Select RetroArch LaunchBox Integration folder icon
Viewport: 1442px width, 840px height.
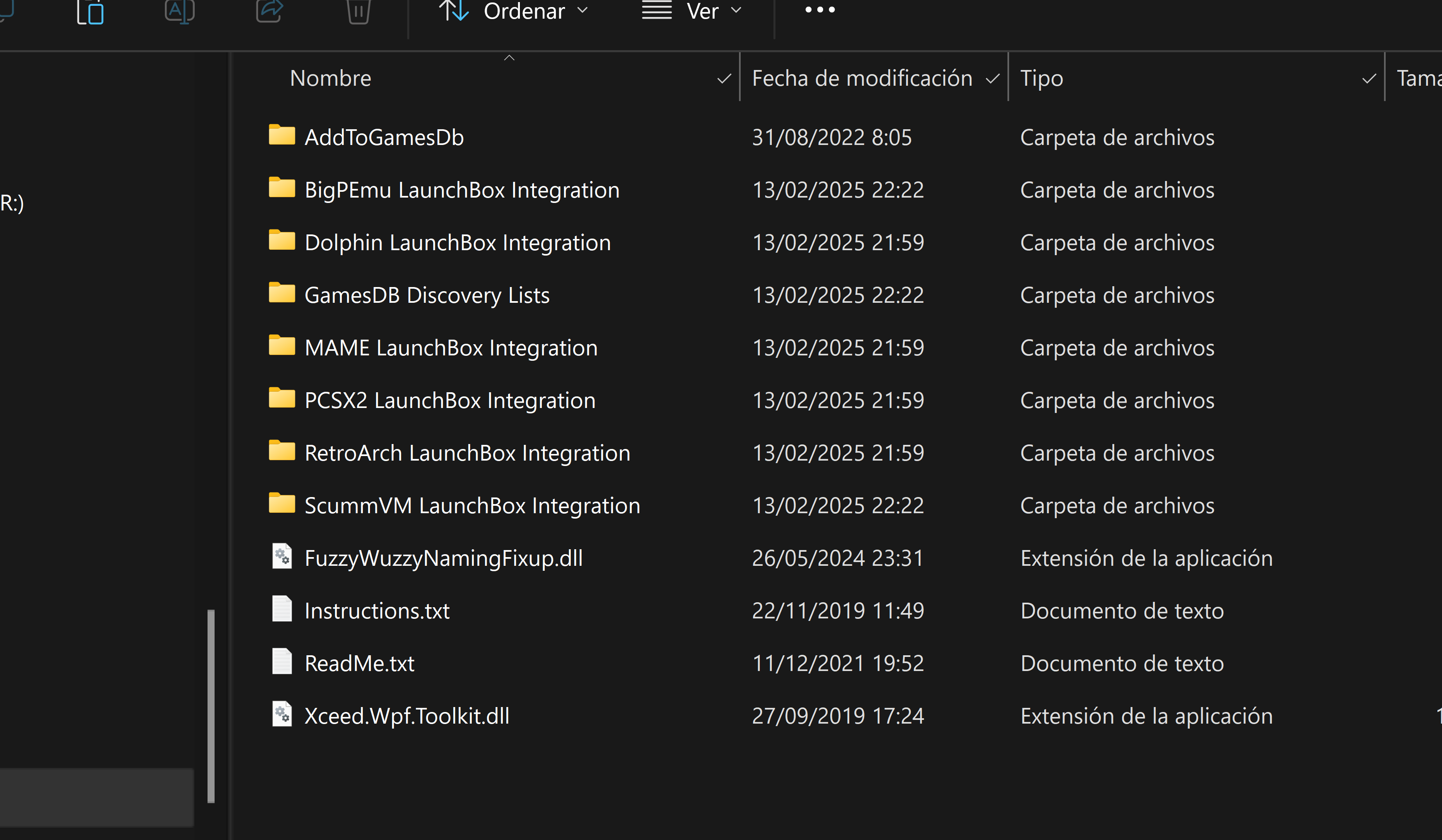pos(282,451)
